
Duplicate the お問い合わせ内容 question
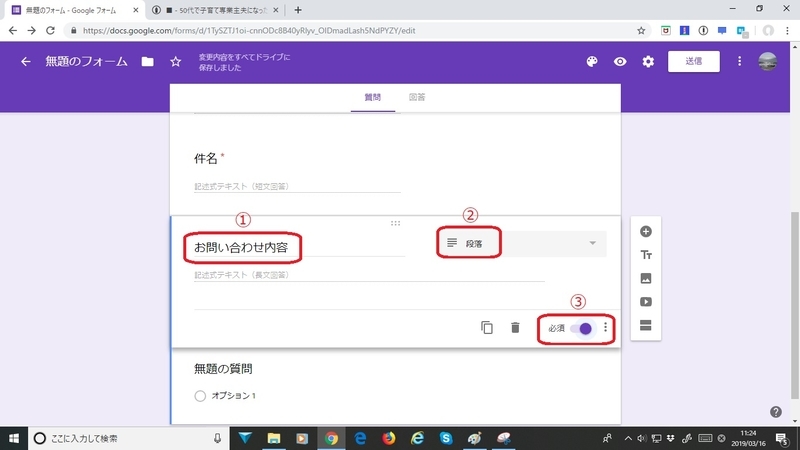[x=487, y=328]
